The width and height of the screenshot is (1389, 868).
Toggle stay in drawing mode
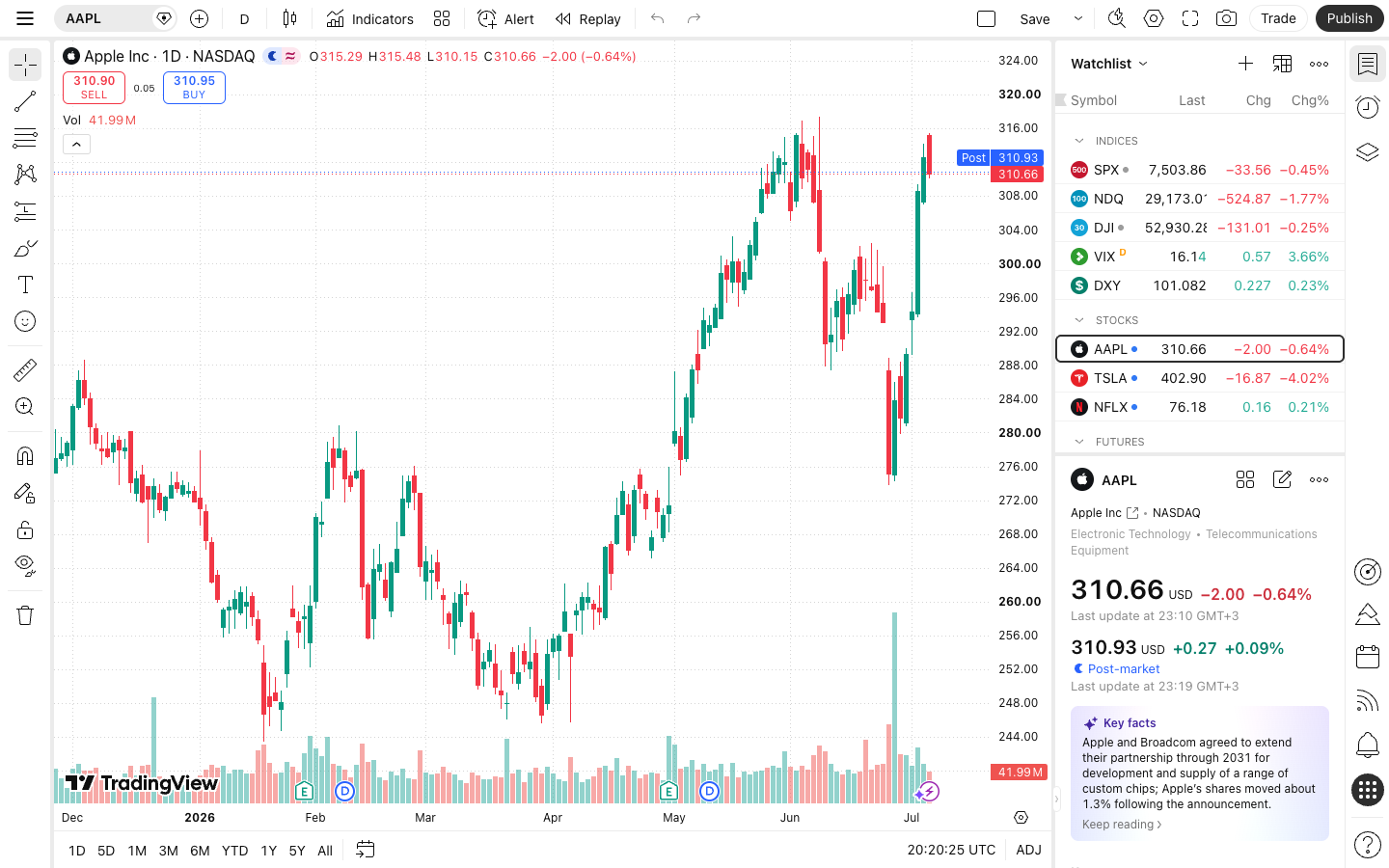pos(25,493)
